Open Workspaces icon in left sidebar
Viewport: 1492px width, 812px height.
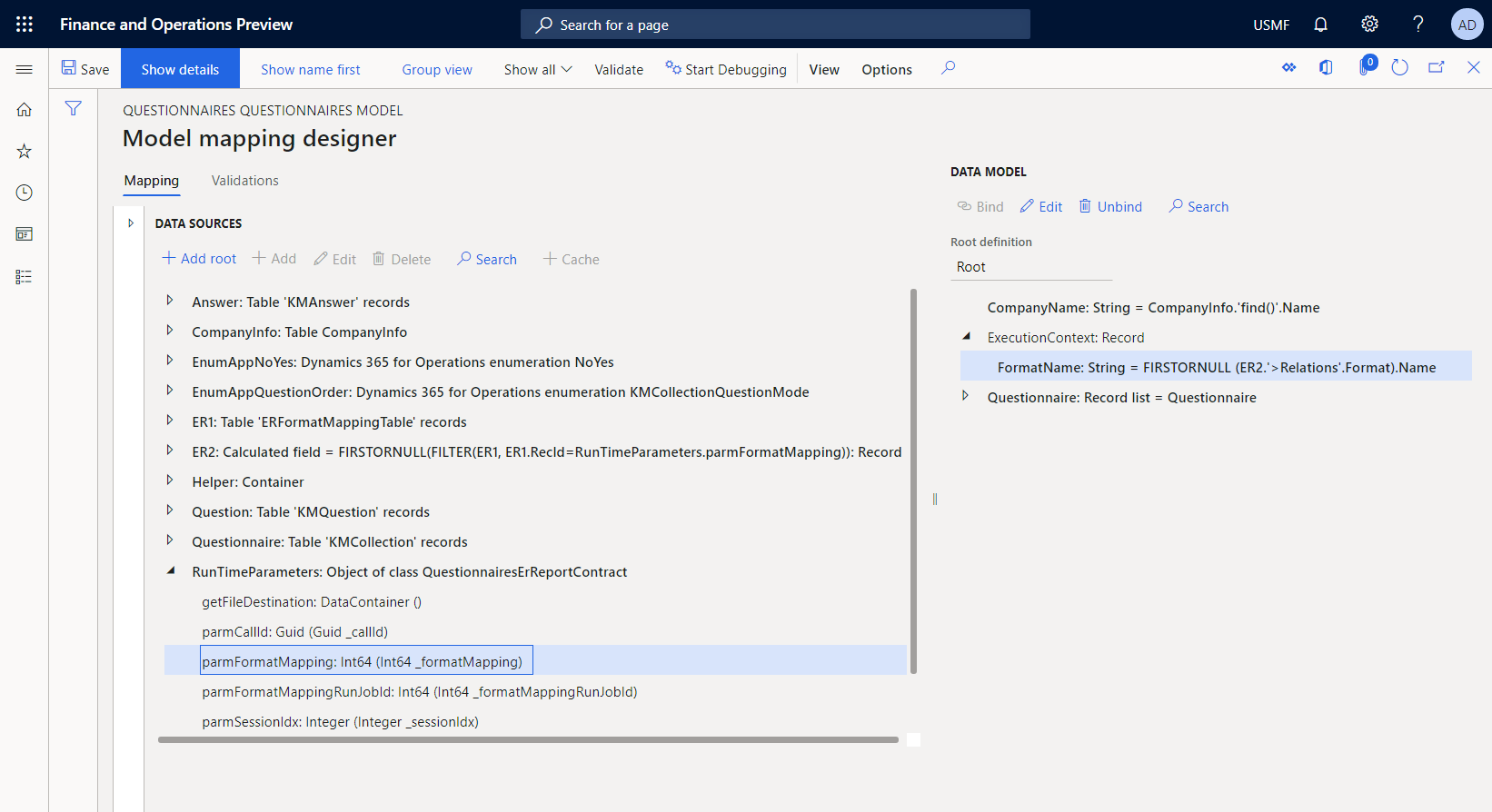(x=25, y=234)
